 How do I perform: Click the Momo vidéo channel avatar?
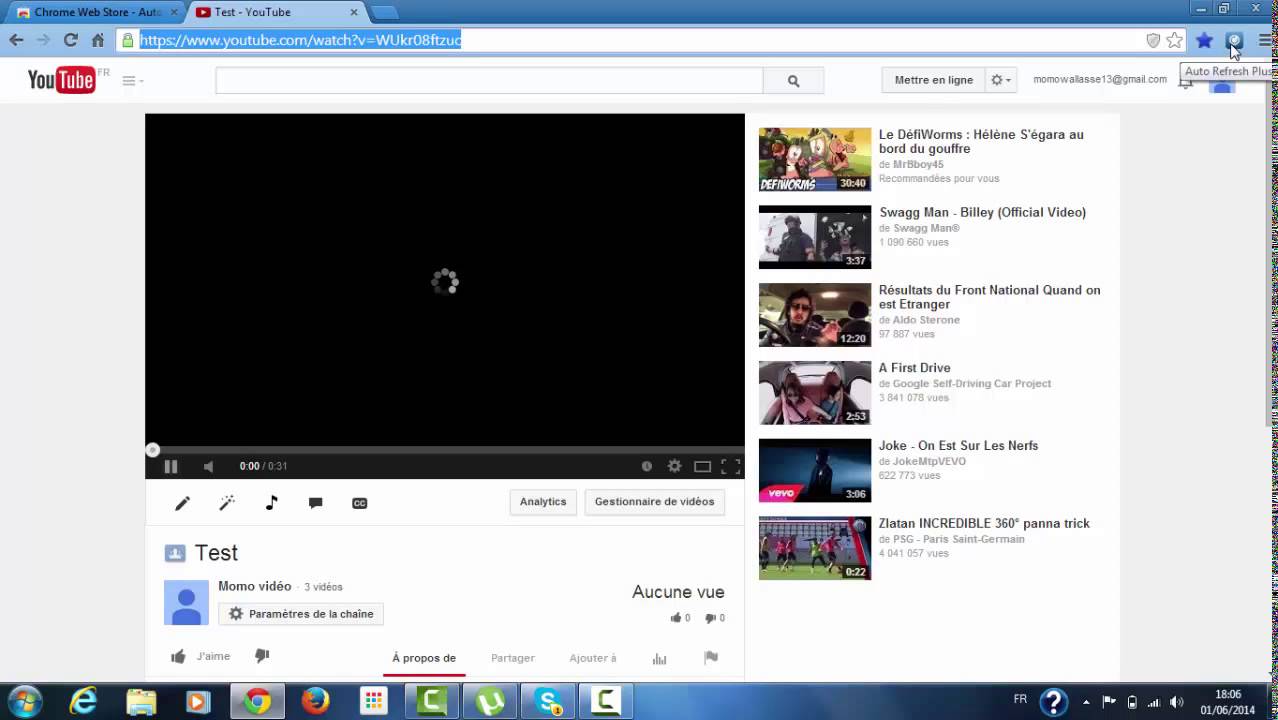[186, 602]
